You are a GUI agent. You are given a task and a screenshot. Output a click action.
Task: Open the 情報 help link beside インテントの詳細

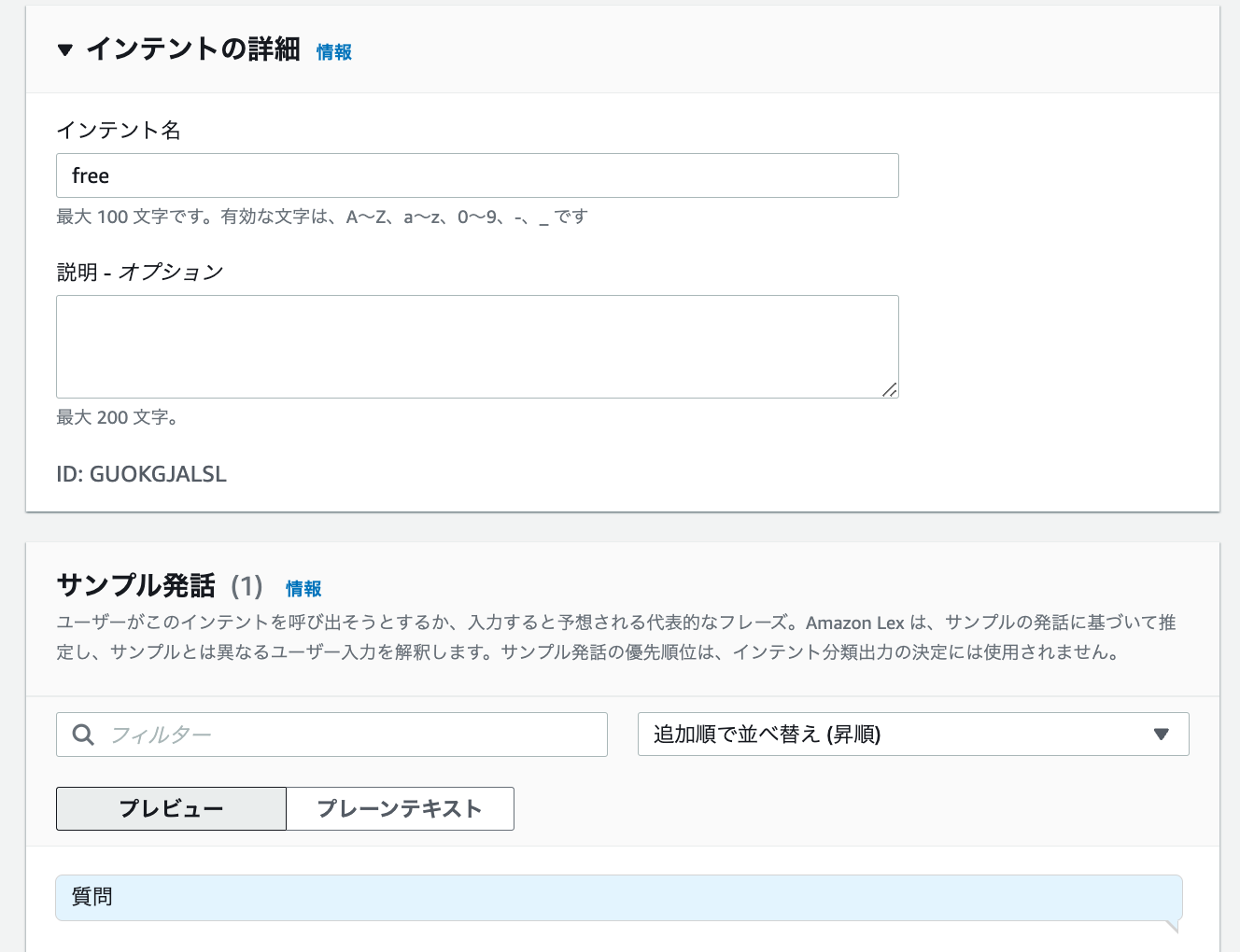[333, 52]
